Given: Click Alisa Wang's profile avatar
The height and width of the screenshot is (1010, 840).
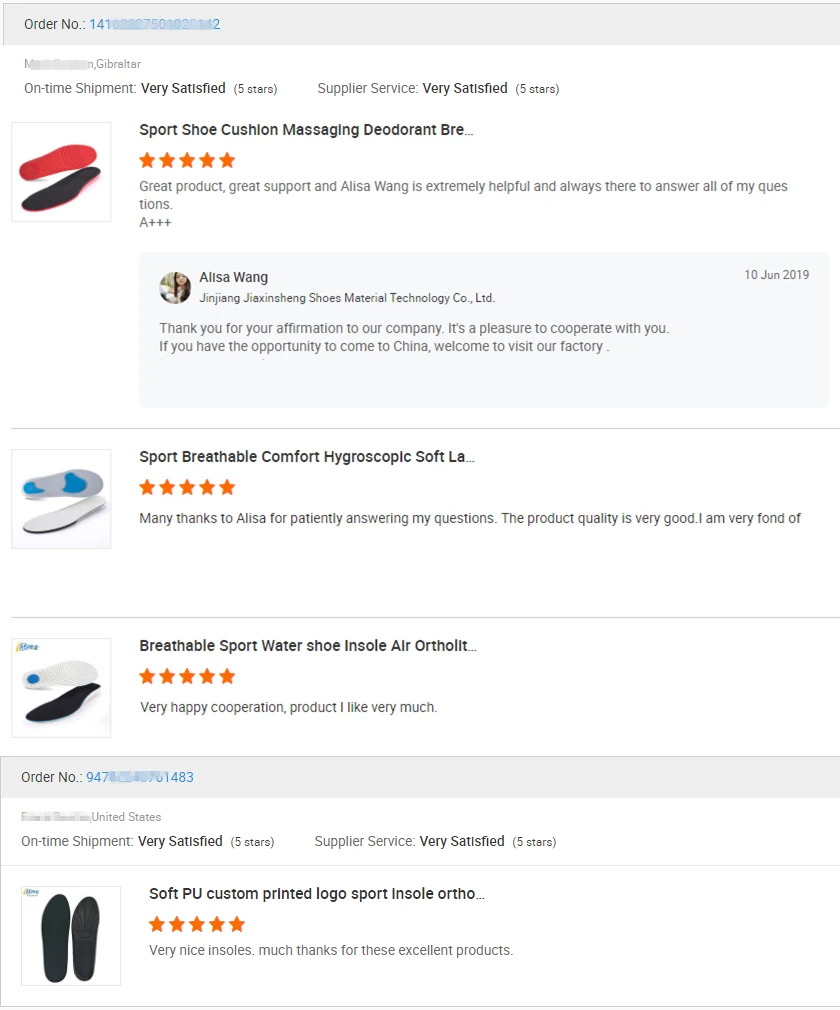Looking at the screenshot, I should tap(175, 287).
